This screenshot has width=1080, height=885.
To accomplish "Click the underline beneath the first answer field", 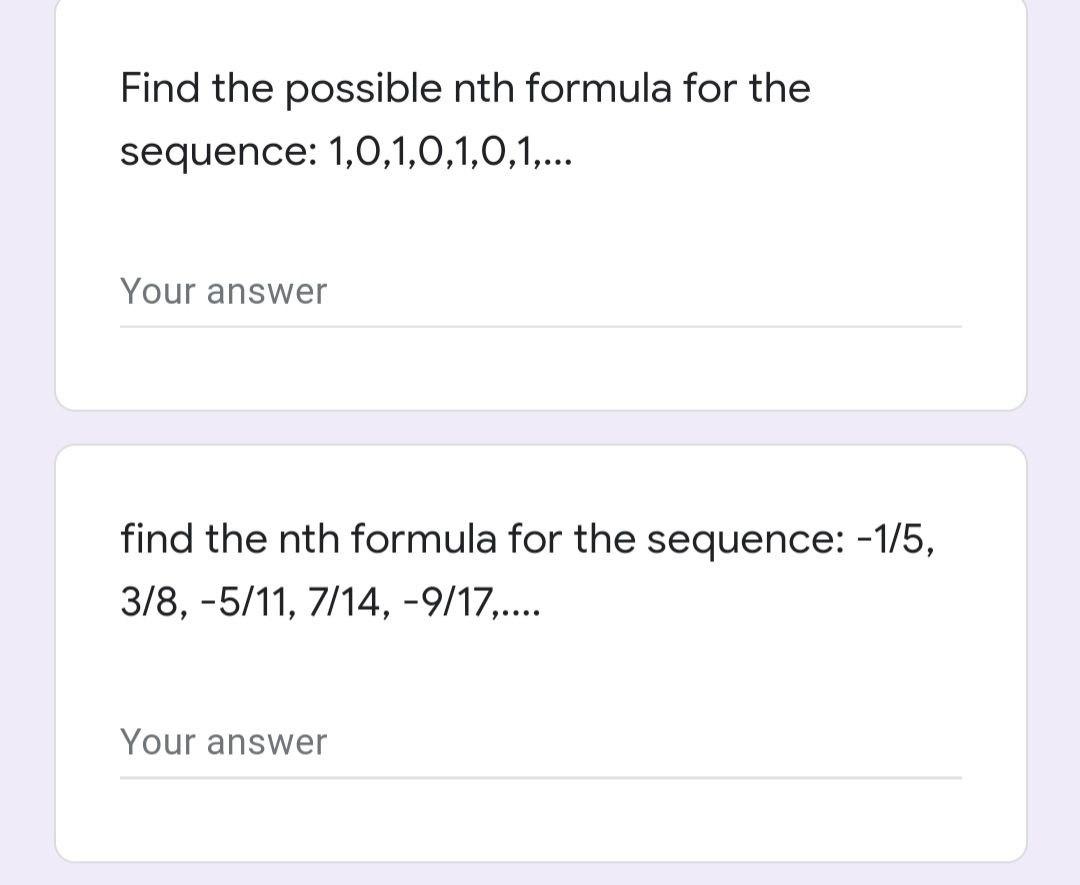I will (x=540, y=324).
